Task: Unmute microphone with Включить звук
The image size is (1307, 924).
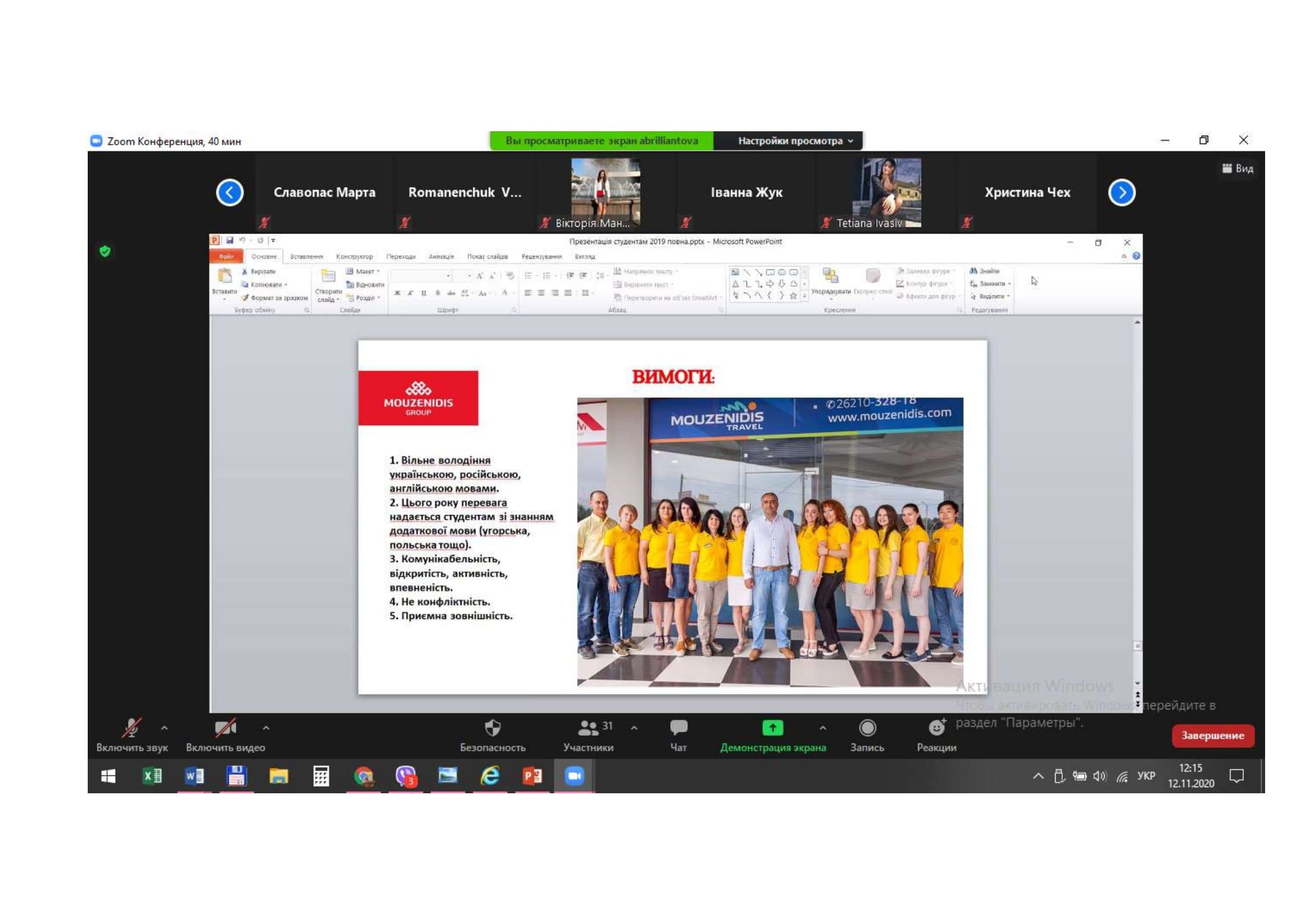Action: click(131, 736)
